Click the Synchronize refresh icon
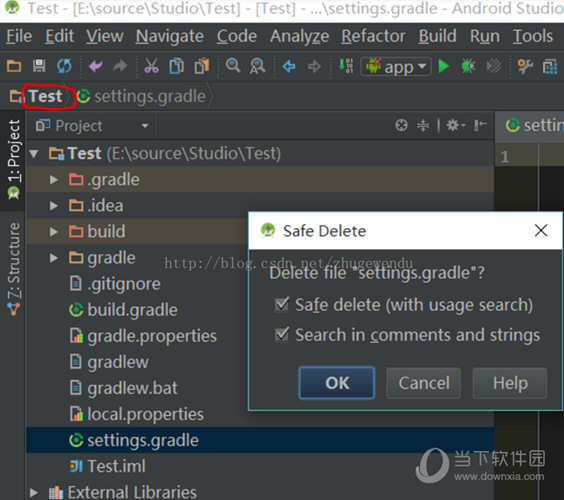Screen dimensions: 564x500 point(64,66)
